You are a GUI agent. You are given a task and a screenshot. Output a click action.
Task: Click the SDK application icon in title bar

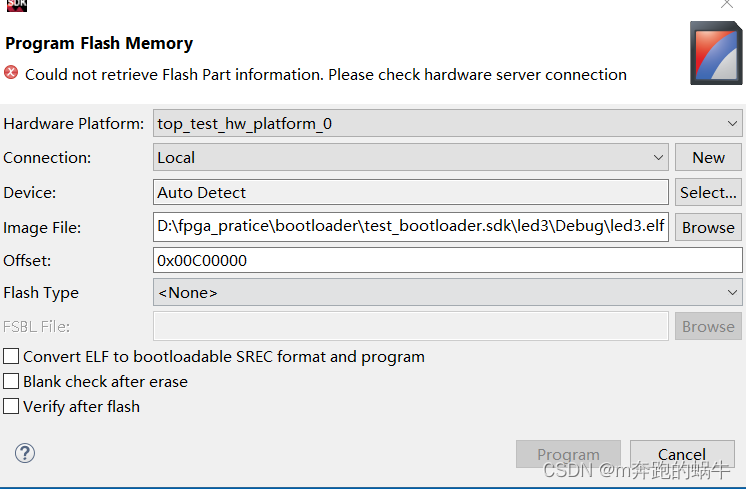click(17, 5)
